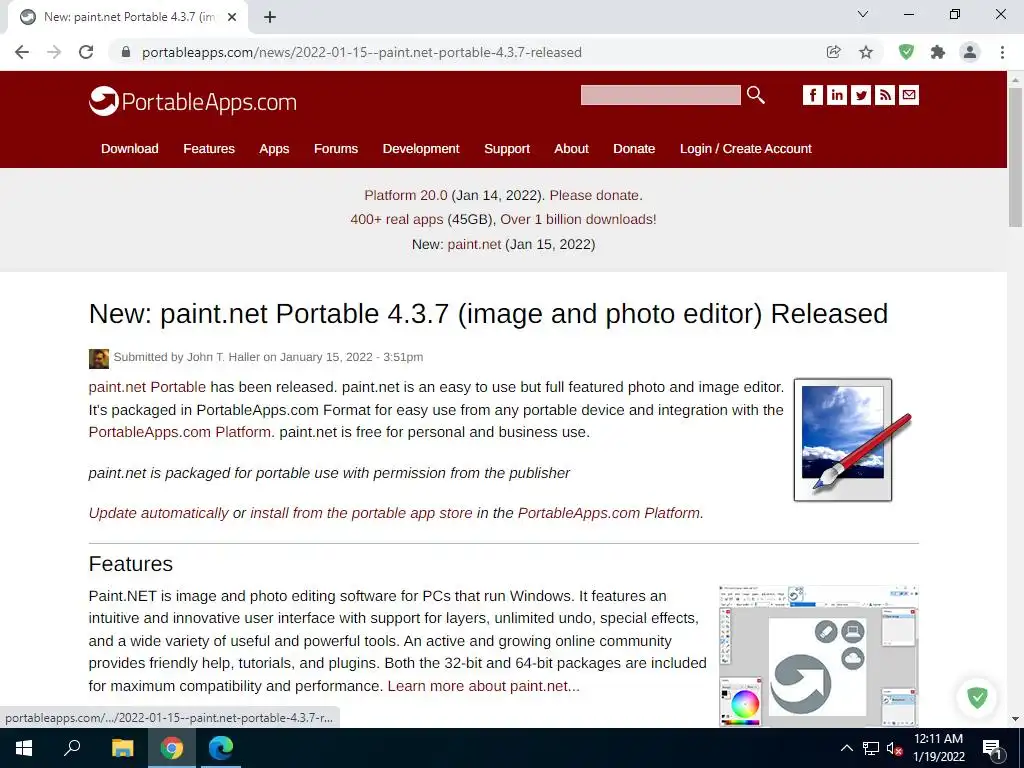Reload the page with refresh icon
This screenshot has height=768, width=1024.
point(86,52)
